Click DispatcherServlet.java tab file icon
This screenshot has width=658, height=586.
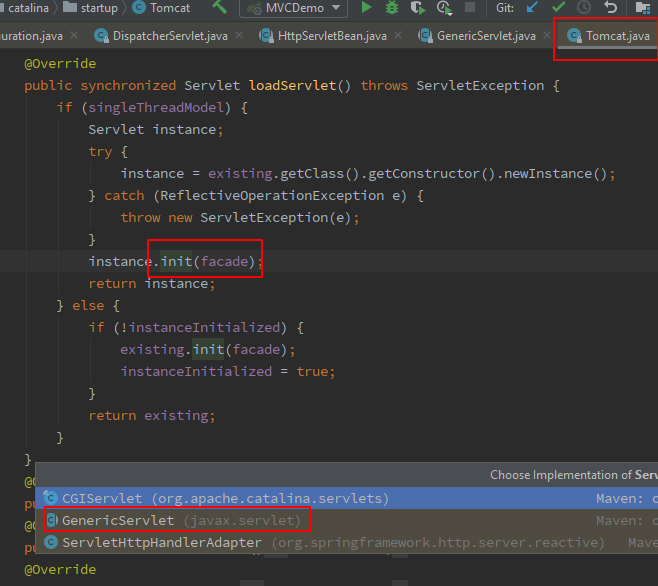pyautogui.click(x=102, y=36)
